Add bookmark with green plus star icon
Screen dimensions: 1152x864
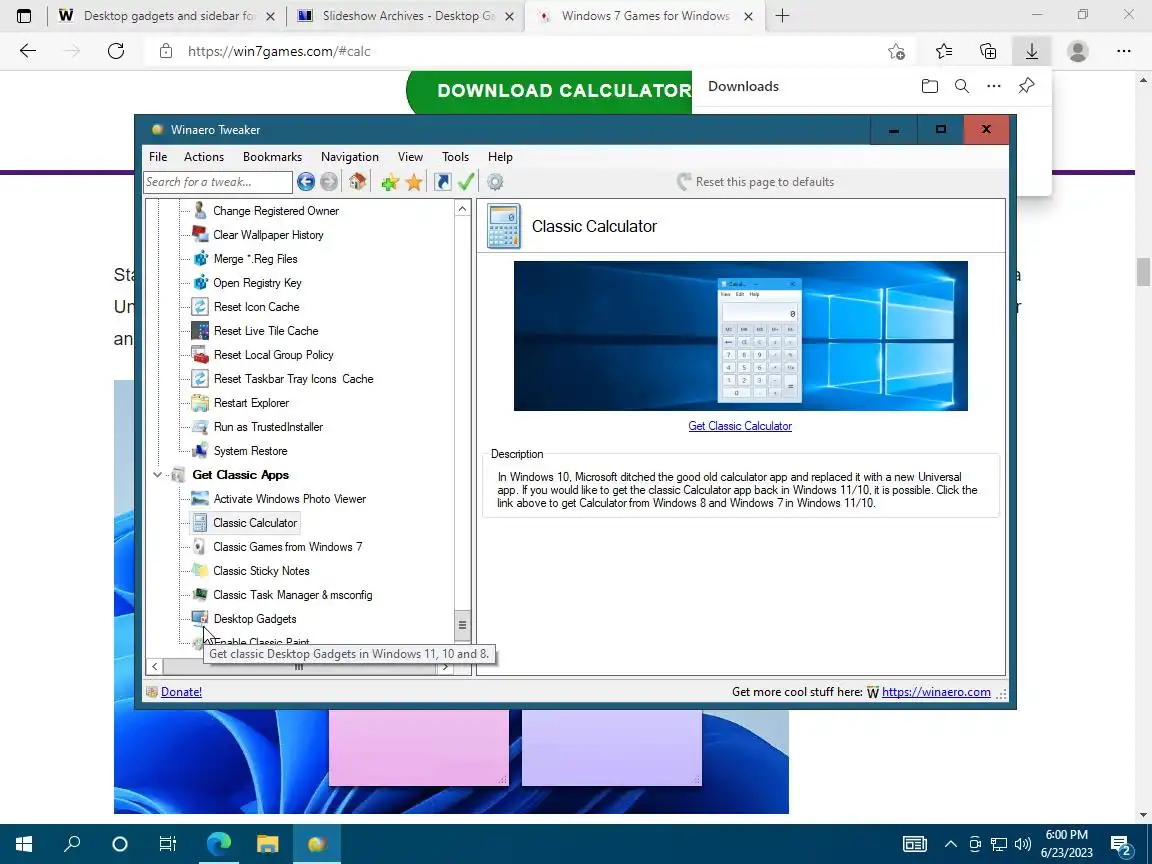(390, 181)
